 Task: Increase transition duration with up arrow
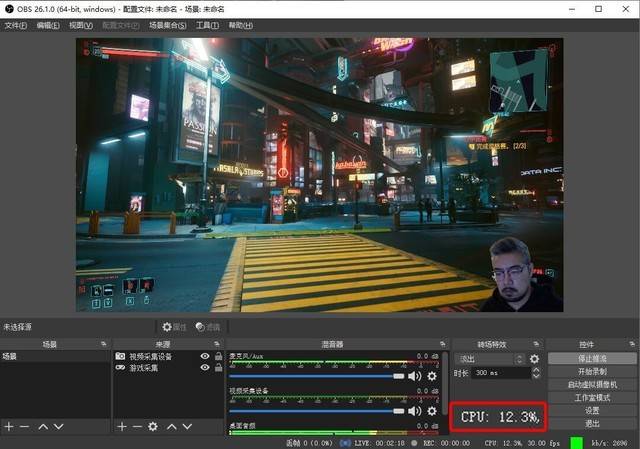536,370
